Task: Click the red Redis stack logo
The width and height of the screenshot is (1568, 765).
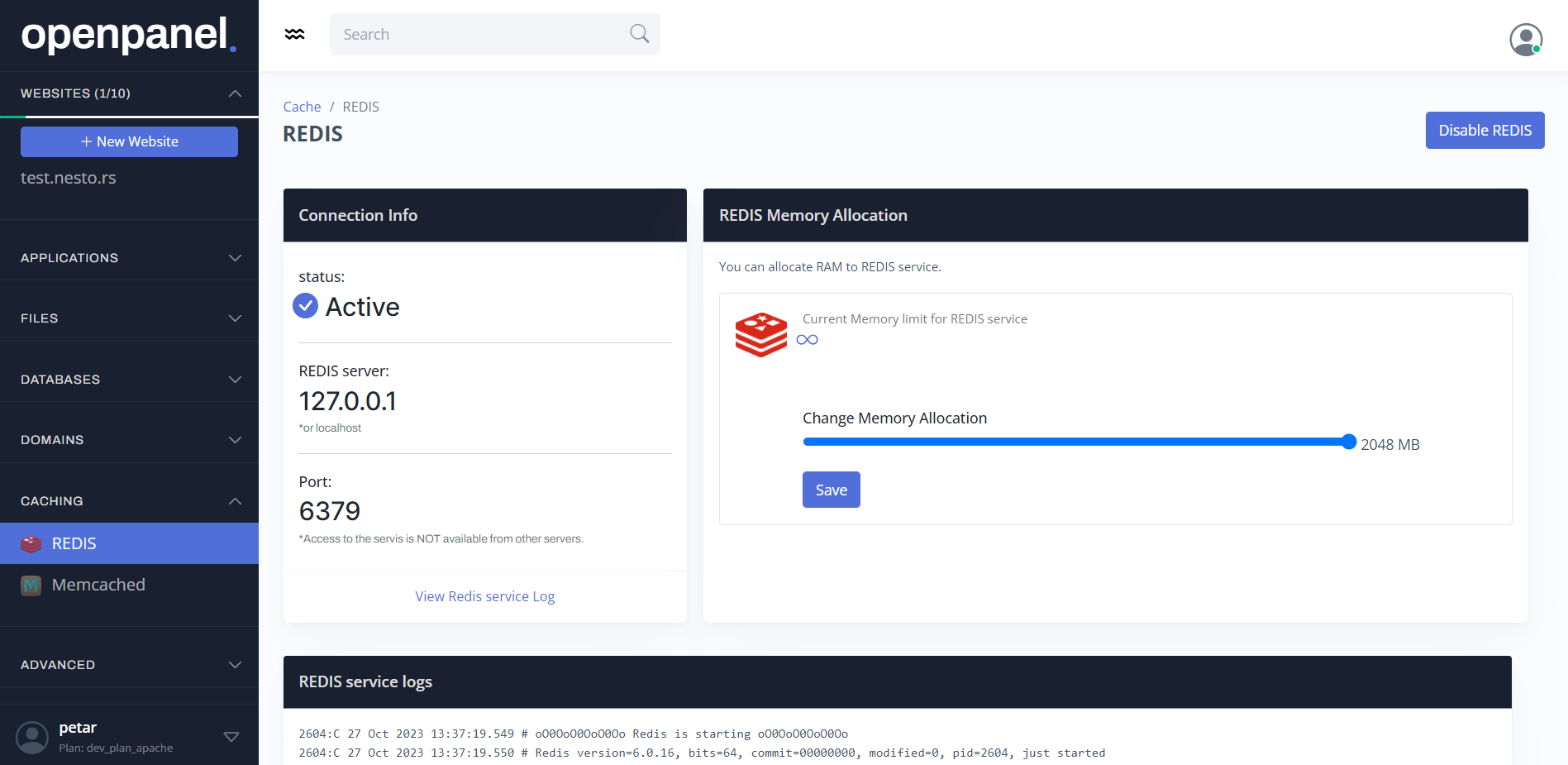Action: (760, 335)
